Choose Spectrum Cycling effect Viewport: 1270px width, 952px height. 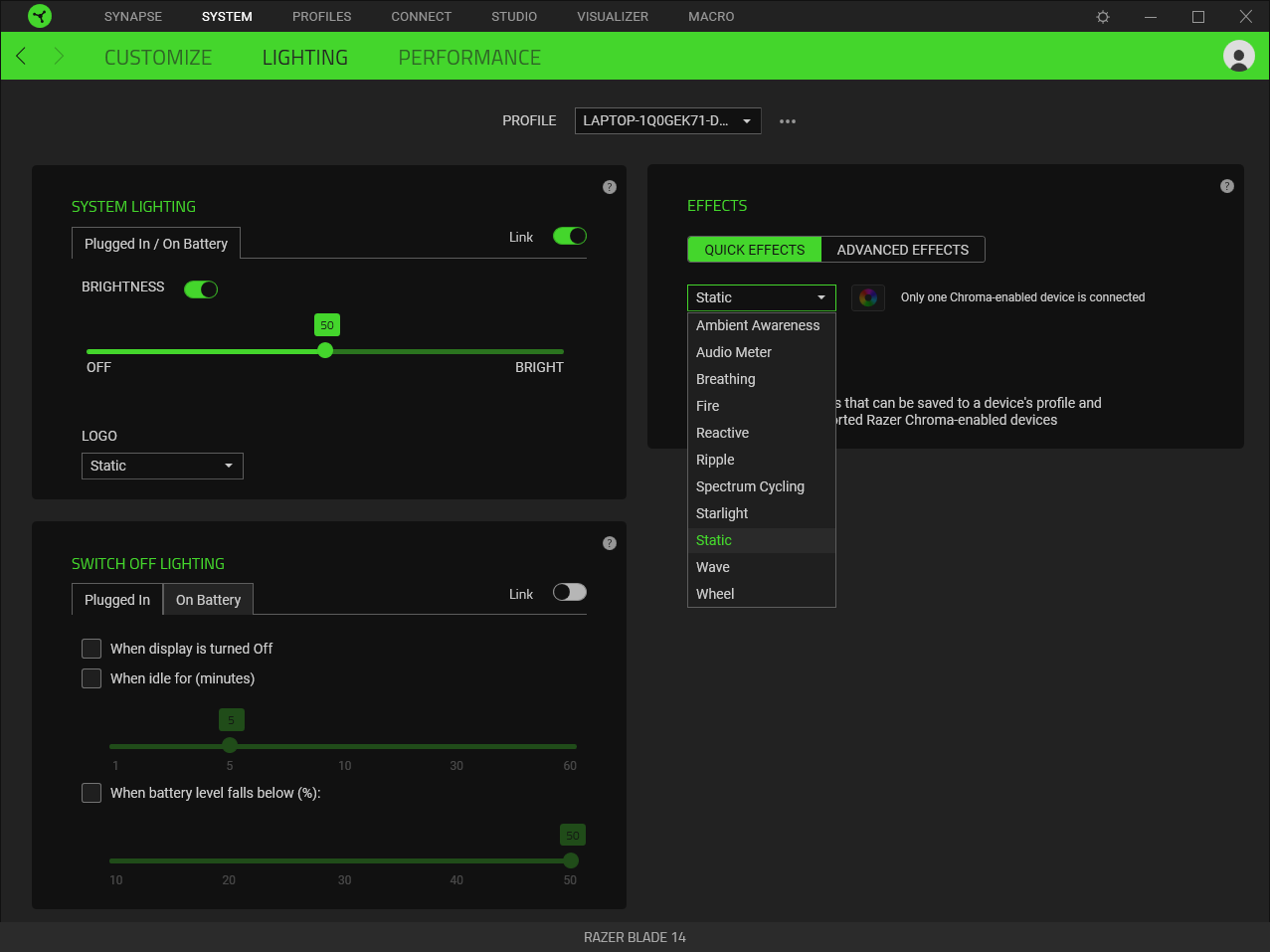point(762,486)
